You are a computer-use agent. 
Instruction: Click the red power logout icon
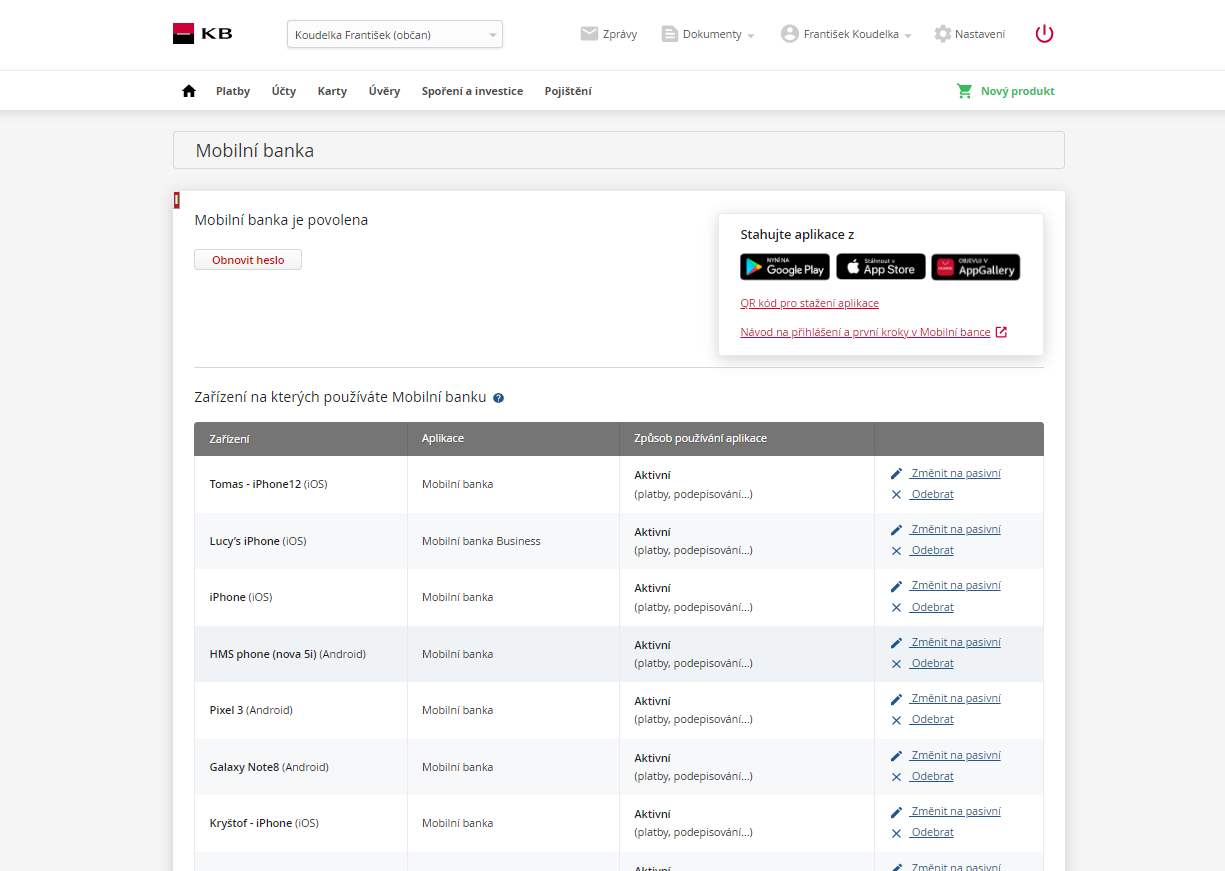[1044, 34]
